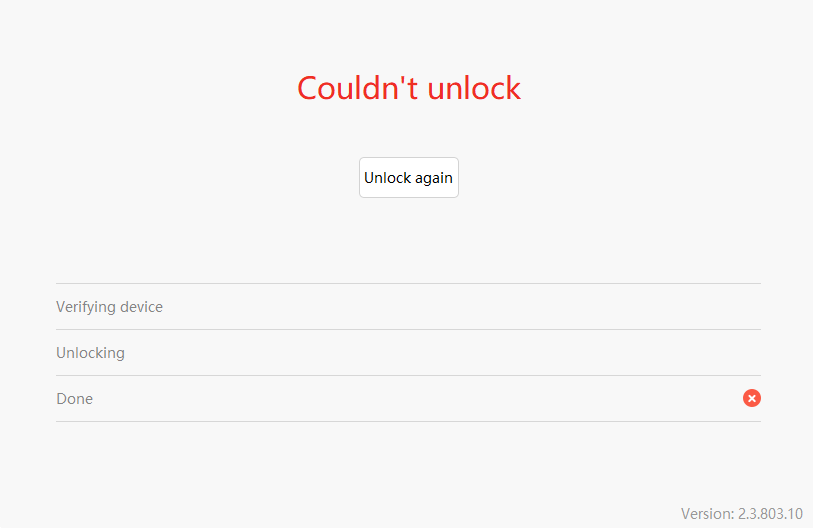Click the Couldn't unlock heading

[409, 88]
